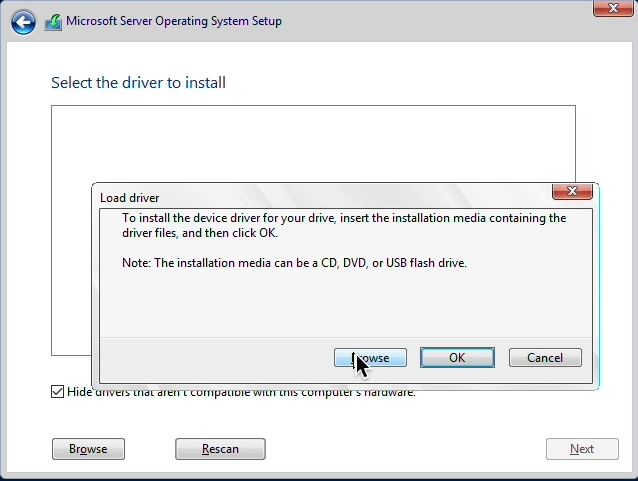Image resolution: width=638 pixels, height=481 pixels.
Task: Click the 'Load driver' dialog title
Action: 129,198
